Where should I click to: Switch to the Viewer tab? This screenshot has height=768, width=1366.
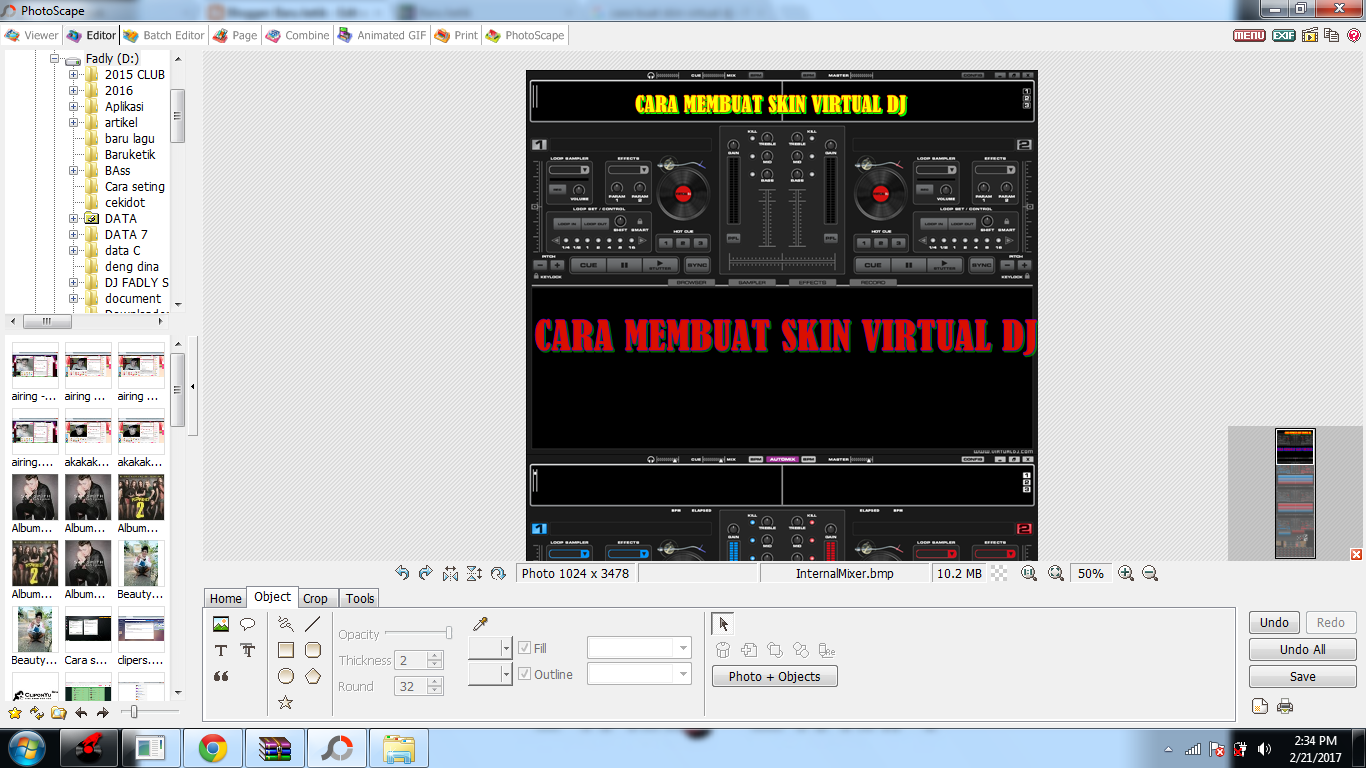(32, 35)
